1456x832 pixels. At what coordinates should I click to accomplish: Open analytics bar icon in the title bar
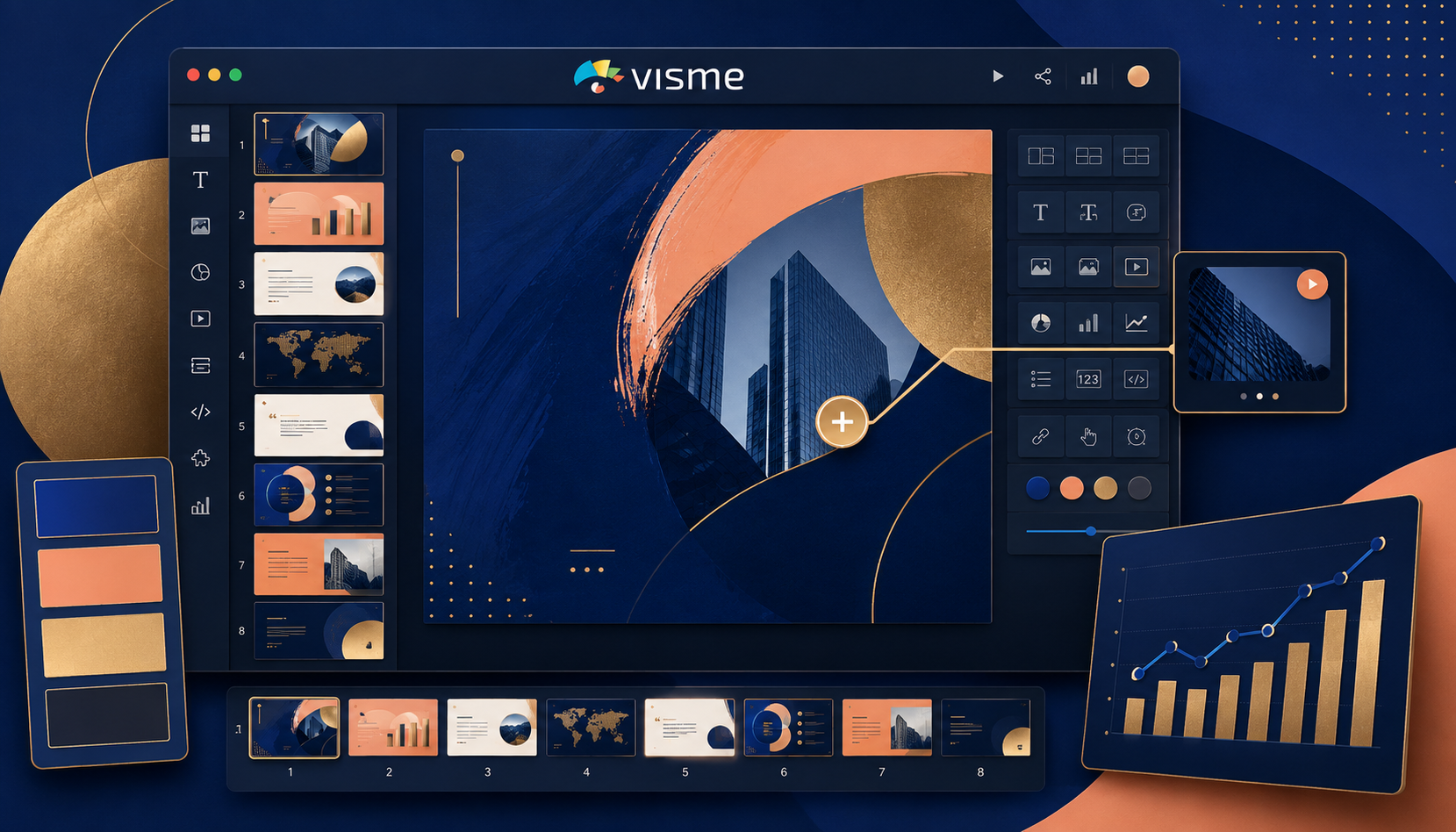point(1089,76)
